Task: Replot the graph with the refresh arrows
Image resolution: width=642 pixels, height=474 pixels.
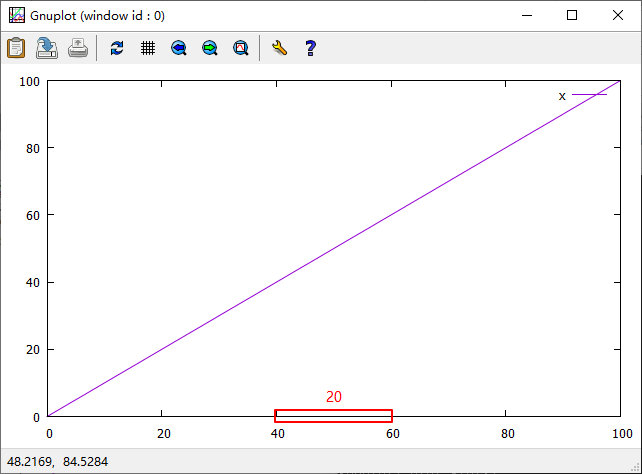Action: tap(117, 48)
